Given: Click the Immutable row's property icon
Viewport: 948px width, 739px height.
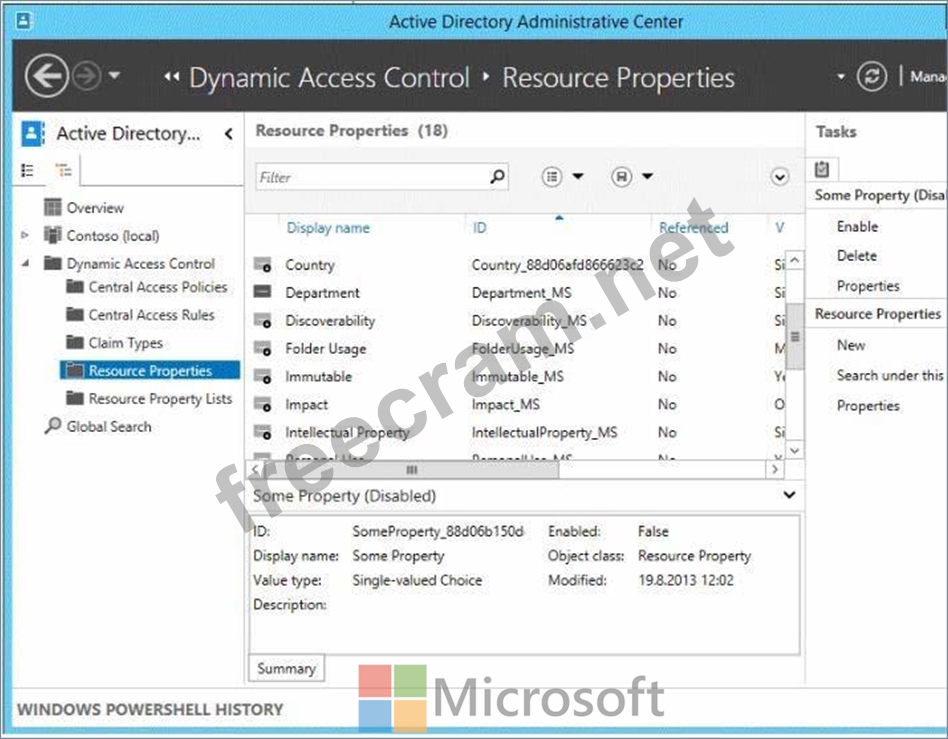Looking at the screenshot, I should pos(263,376).
